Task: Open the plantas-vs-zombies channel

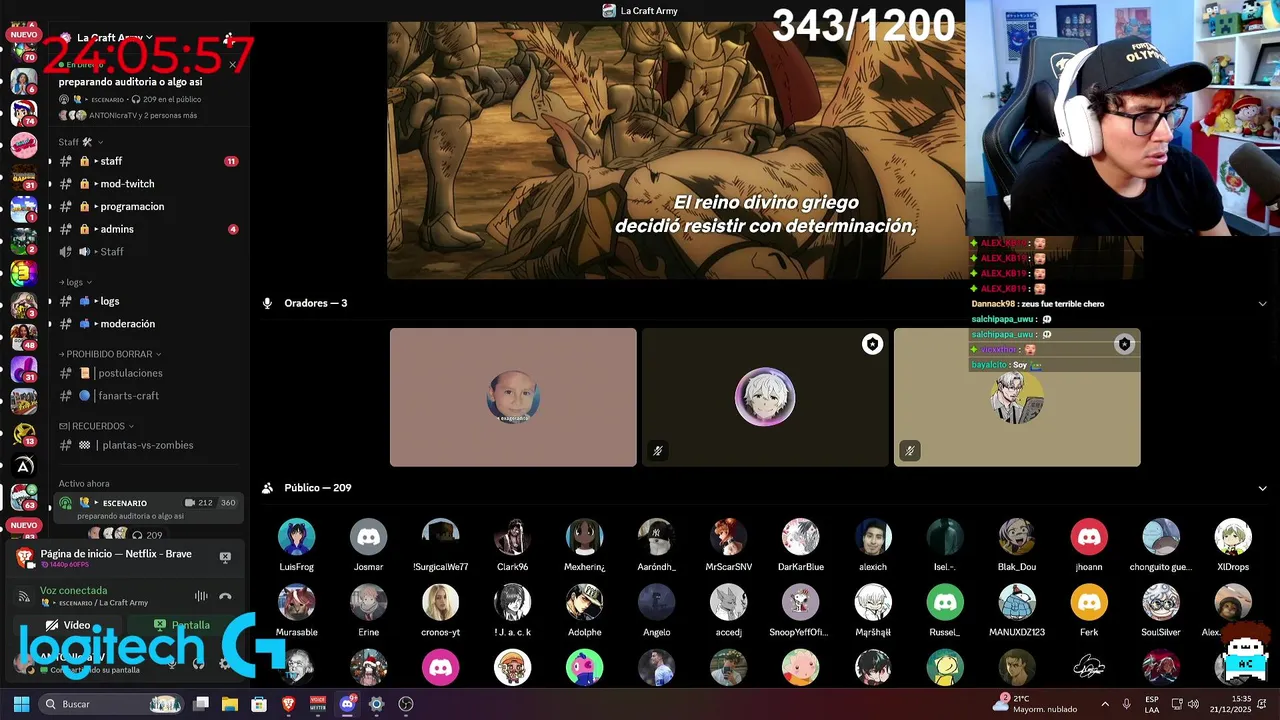Action: point(149,445)
